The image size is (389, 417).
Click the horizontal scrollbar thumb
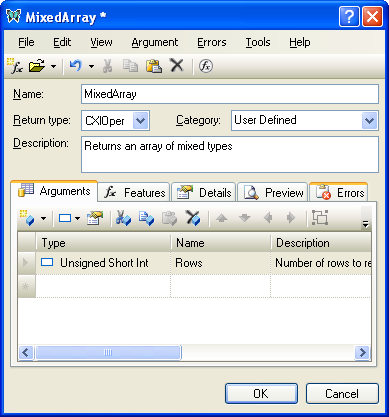tap(108, 352)
